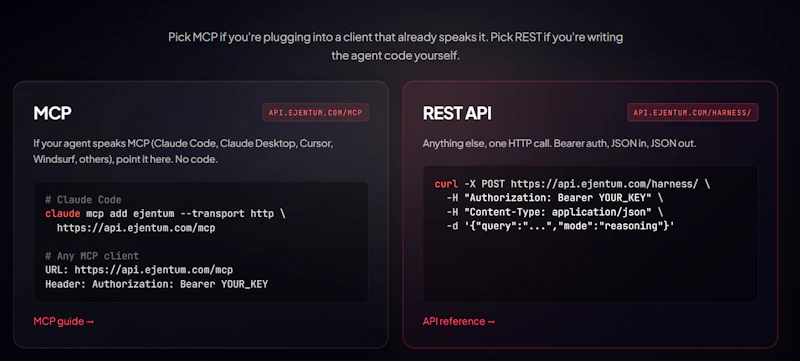This screenshot has width=800, height=361.
Task: Click the MCP card heading
Action: click(x=52, y=113)
